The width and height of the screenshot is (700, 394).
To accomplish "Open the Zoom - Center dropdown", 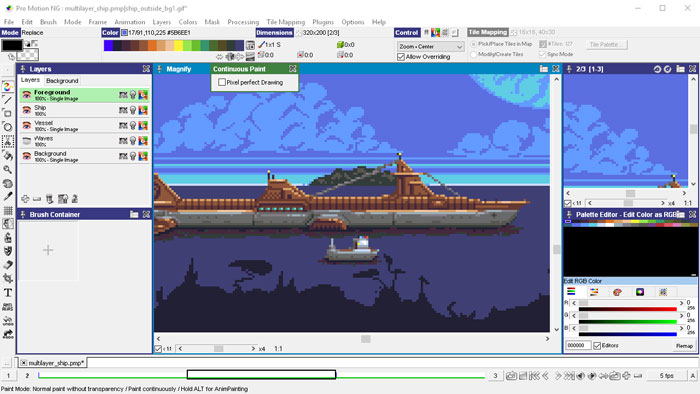I will [x=430, y=46].
